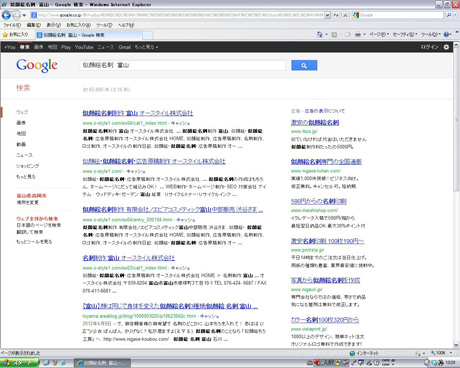Select the Google 検索 browser tab

[x=89, y=35]
